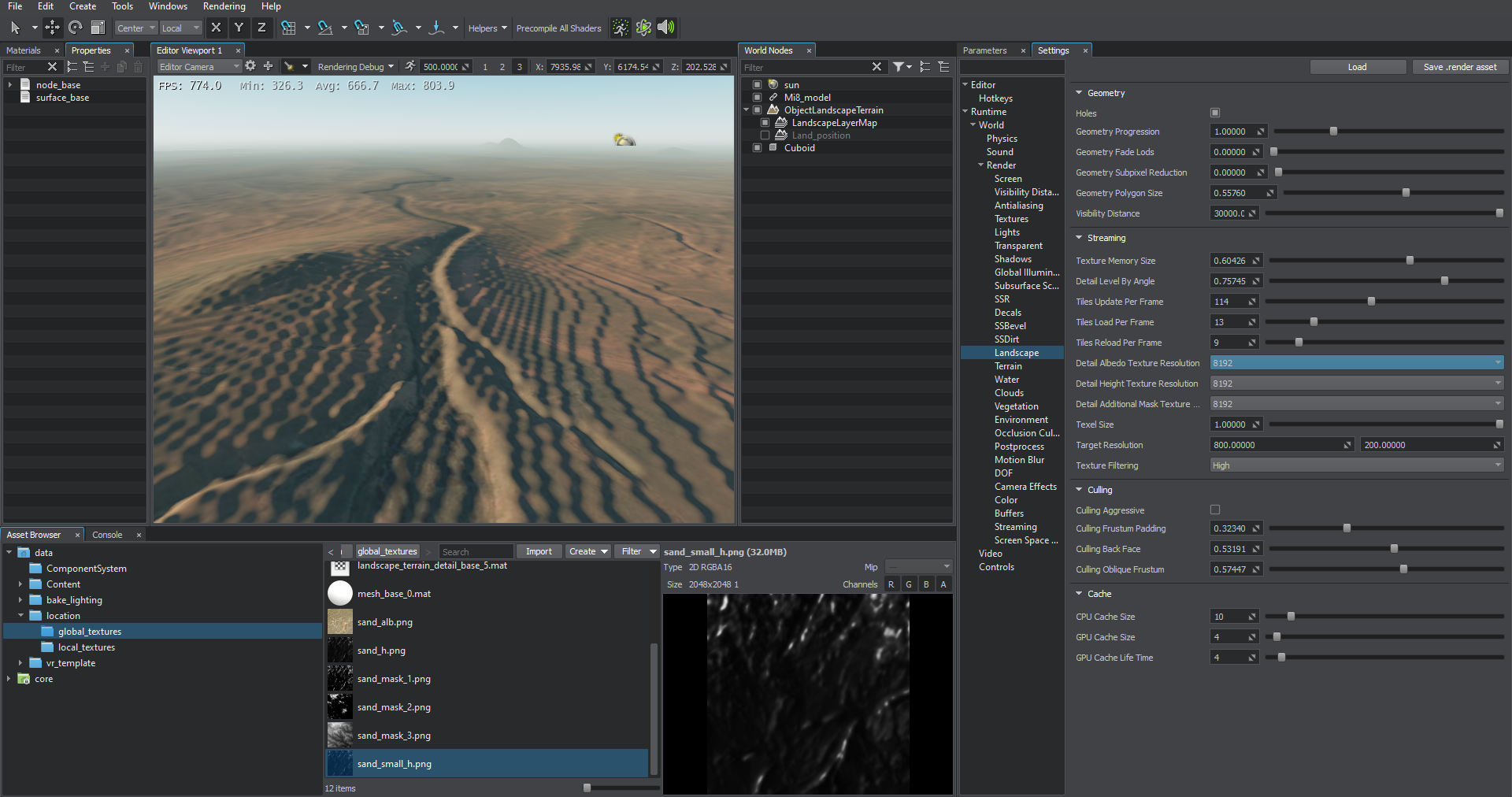Click the camera speed running icon
Image resolution: width=1512 pixels, height=797 pixels.
pos(409,66)
